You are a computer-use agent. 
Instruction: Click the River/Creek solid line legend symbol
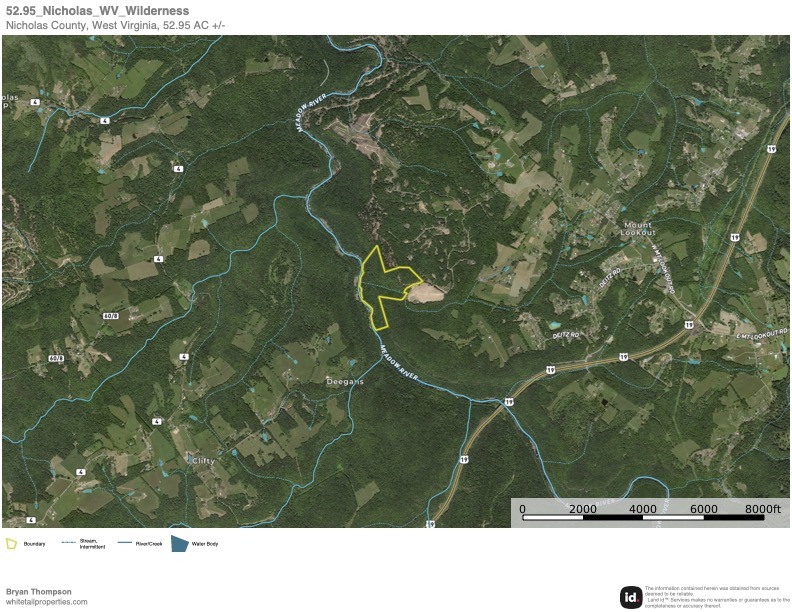pyautogui.click(x=125, y=543)
